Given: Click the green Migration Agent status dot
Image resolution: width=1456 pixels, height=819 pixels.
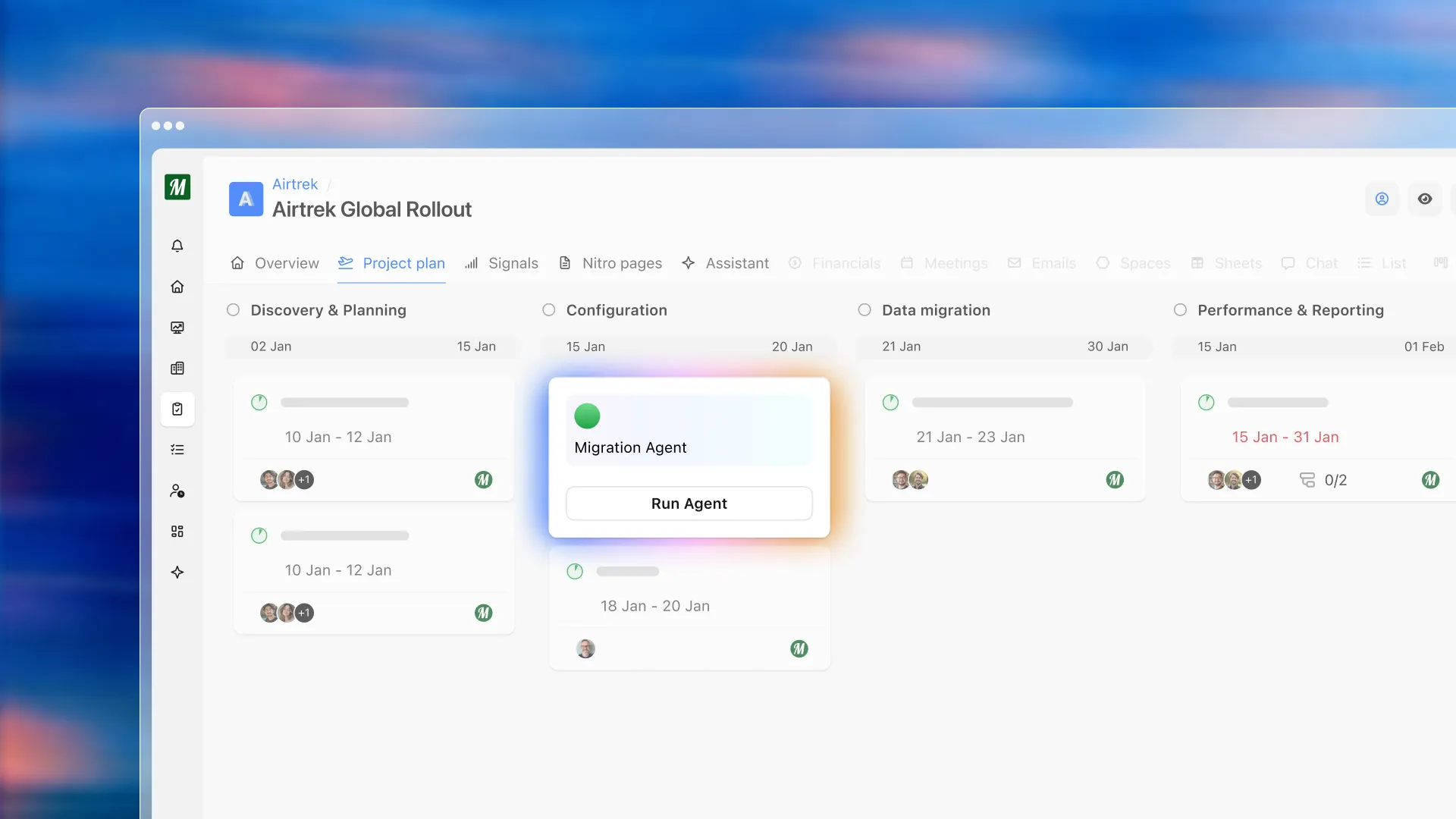Looking at the screenshot, I should (587, 416).
